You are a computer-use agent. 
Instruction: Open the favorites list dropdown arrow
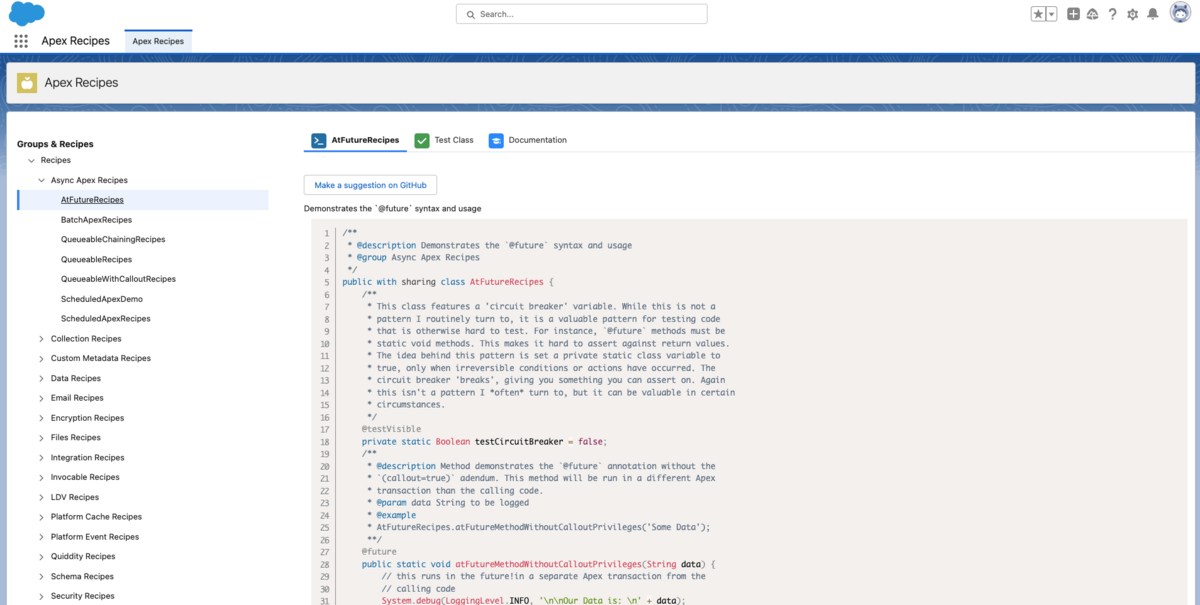pyautogui.click(x=1052, y=14)
